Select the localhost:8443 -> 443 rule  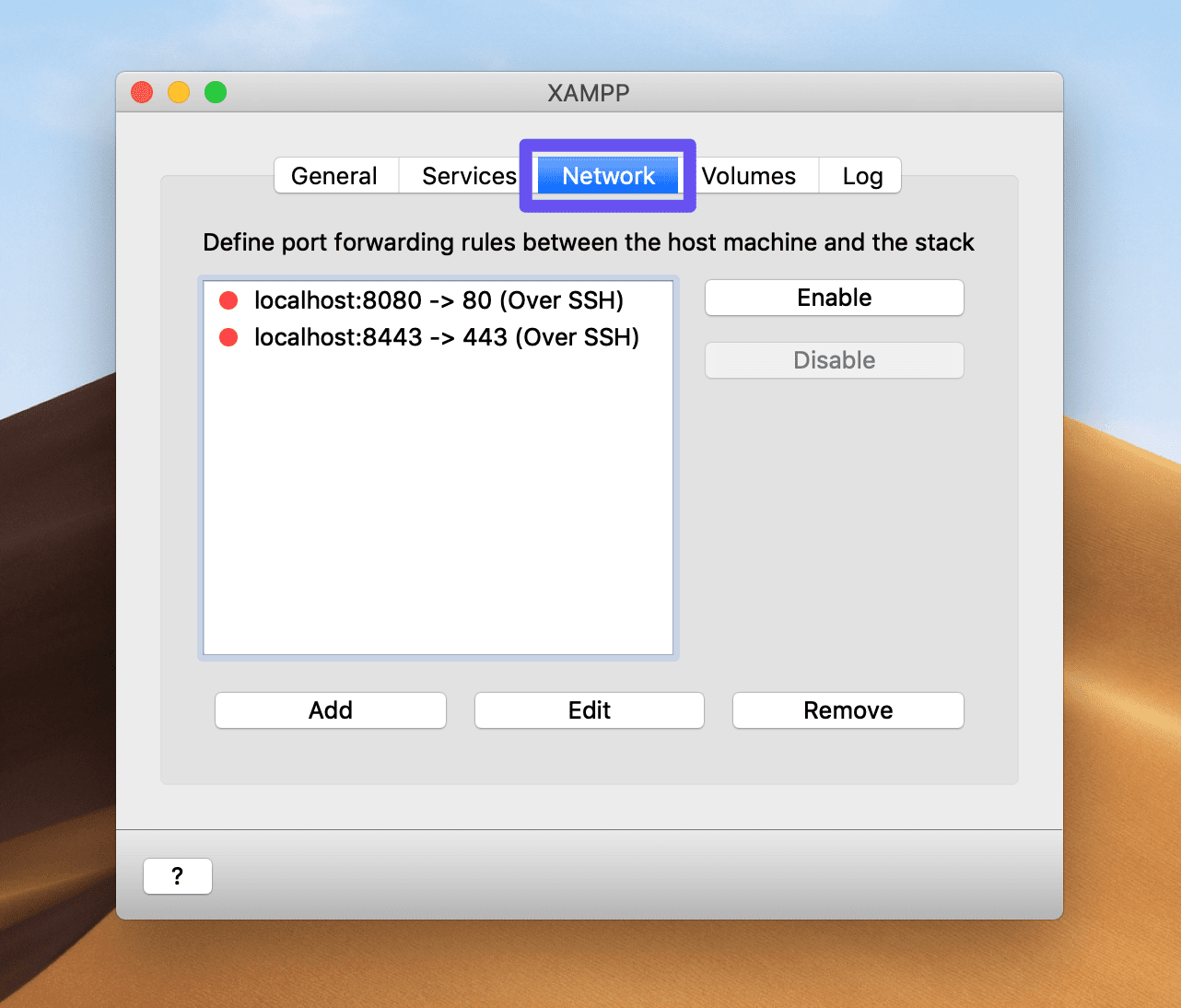pos(446,336)
